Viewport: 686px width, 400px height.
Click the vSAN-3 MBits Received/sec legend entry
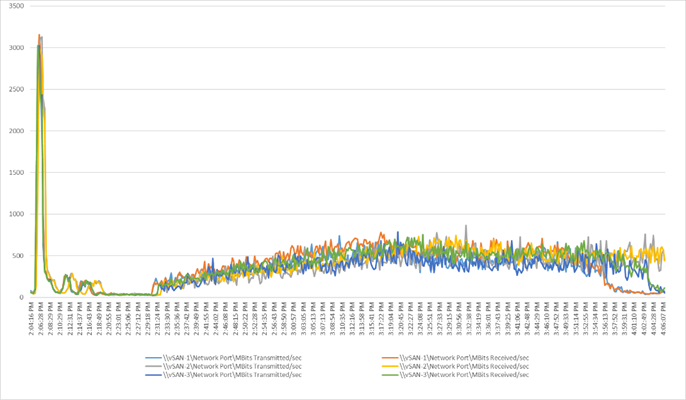[x=455, y=375]
